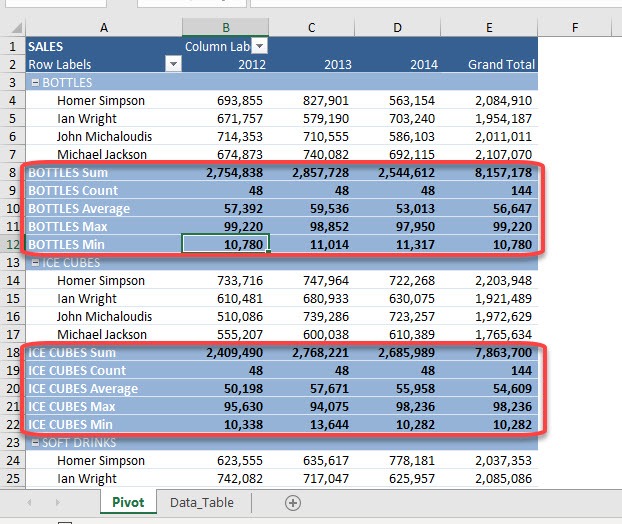Click cell with value 2,085,086
Screen dimensions: 622x524
tap(489, 478)
